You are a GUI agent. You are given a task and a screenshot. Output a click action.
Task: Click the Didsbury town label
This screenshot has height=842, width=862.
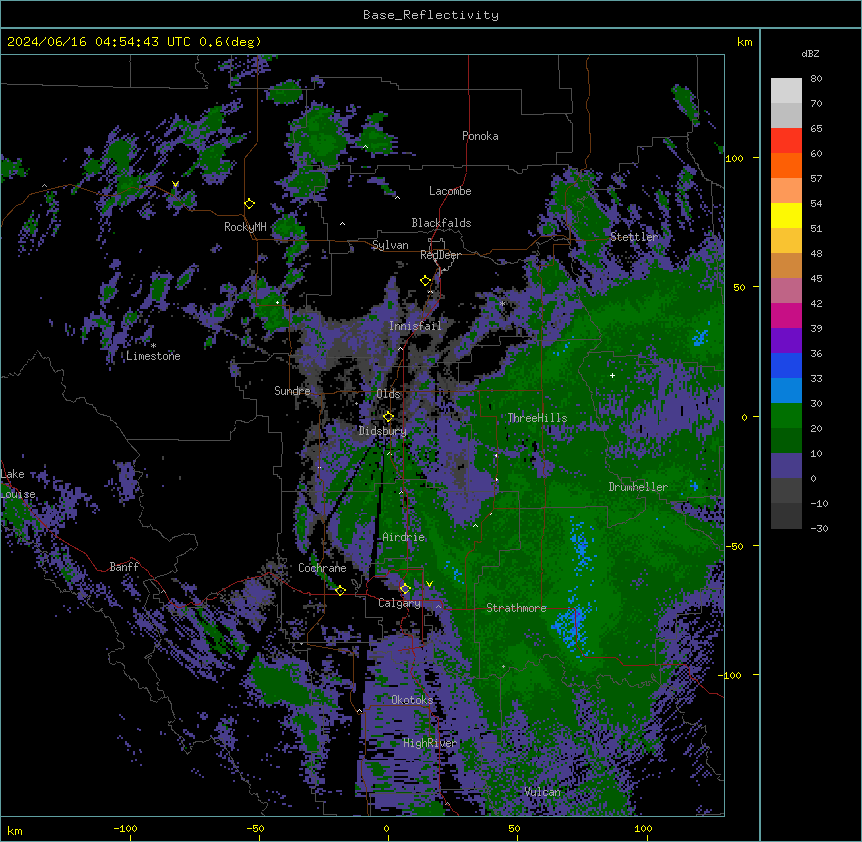pyautogui.click(x=383, y=431)
